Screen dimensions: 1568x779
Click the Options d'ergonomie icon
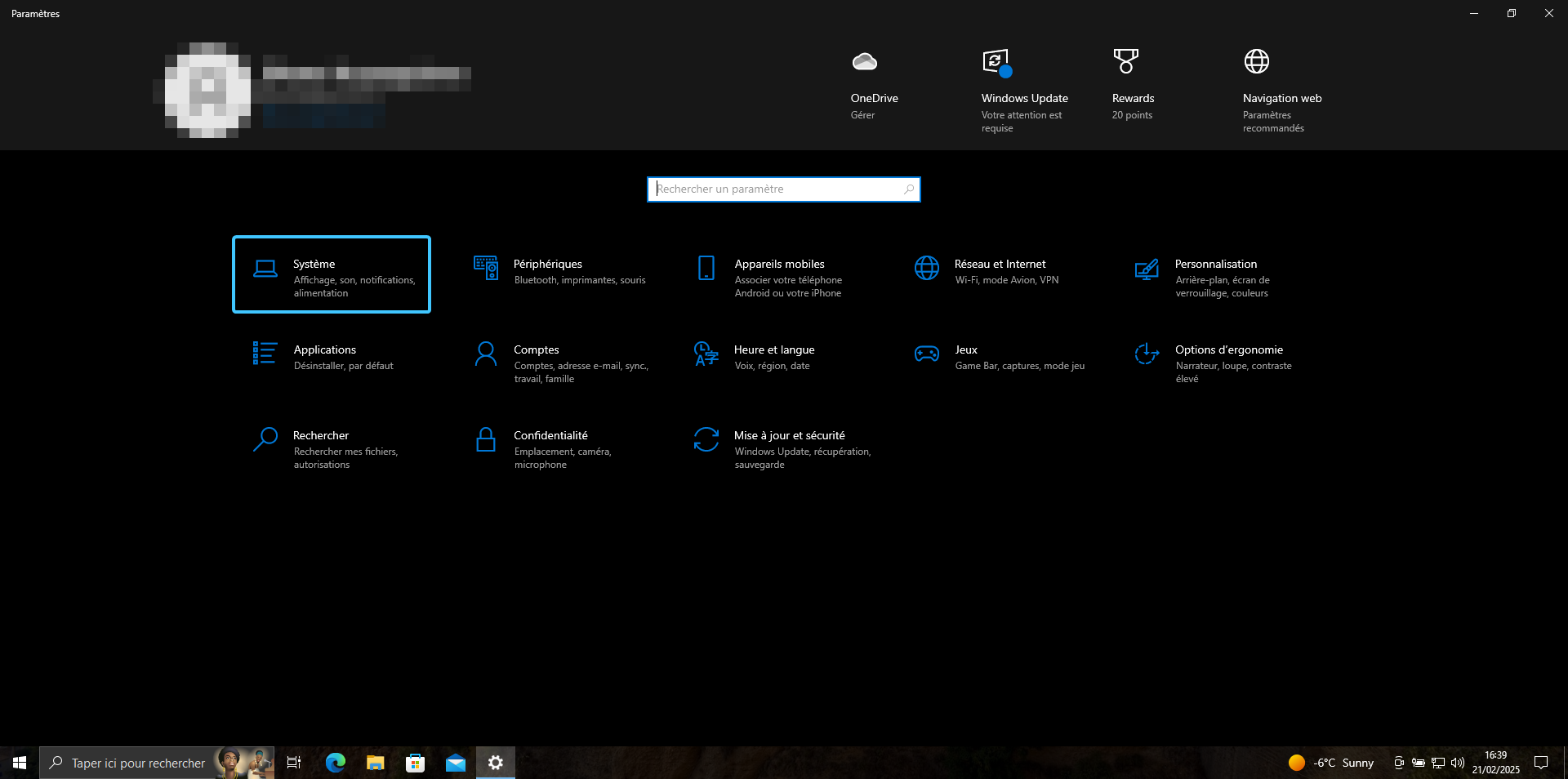point(1147,354)
